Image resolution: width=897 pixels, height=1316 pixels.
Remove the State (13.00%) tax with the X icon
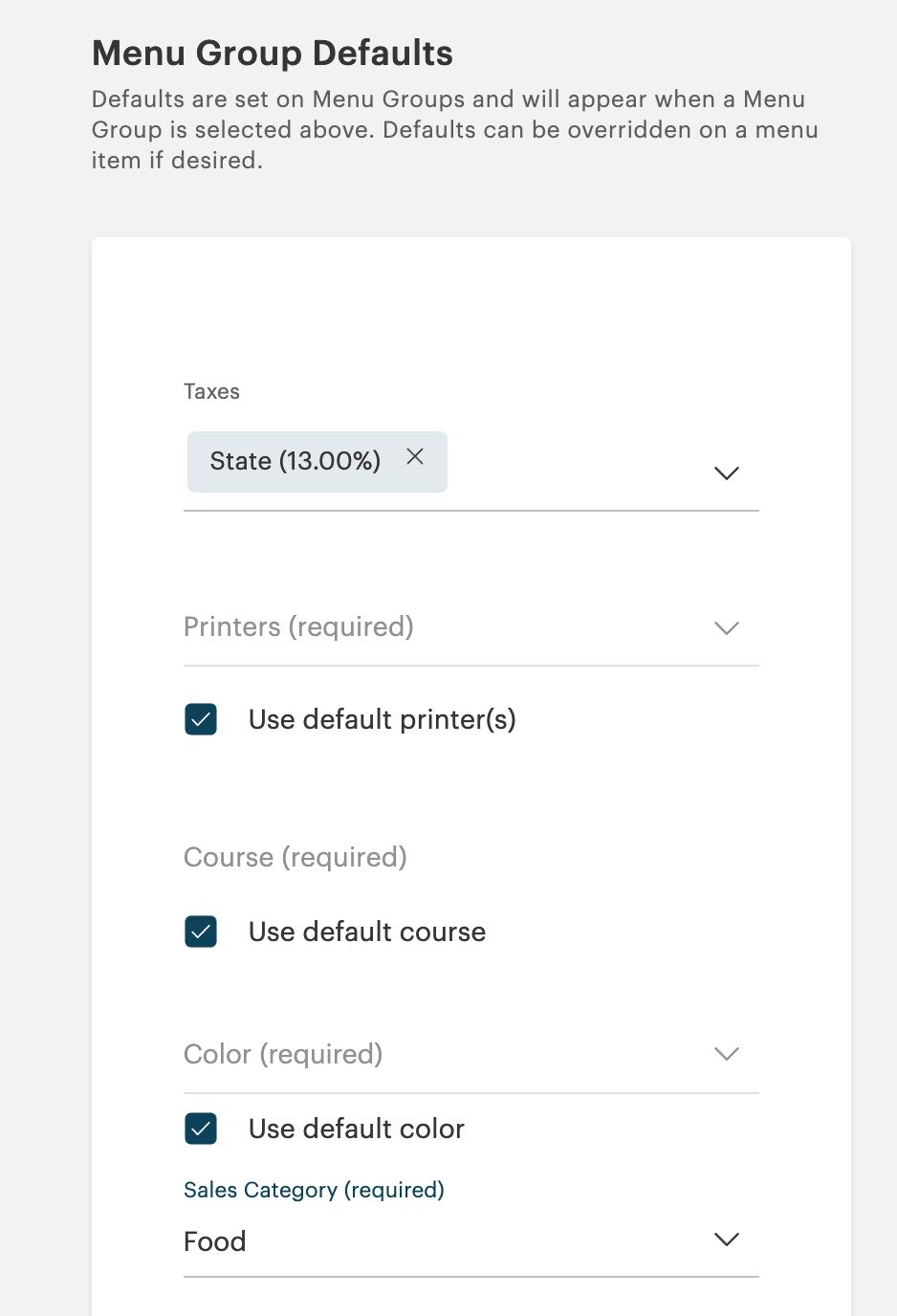click(415, 457)
